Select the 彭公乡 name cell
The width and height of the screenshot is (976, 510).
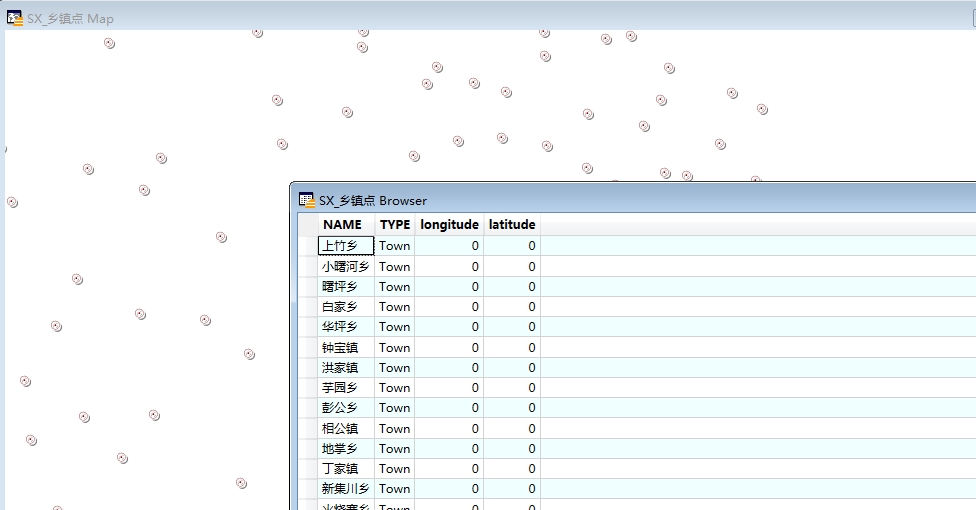tap(346, 408)
